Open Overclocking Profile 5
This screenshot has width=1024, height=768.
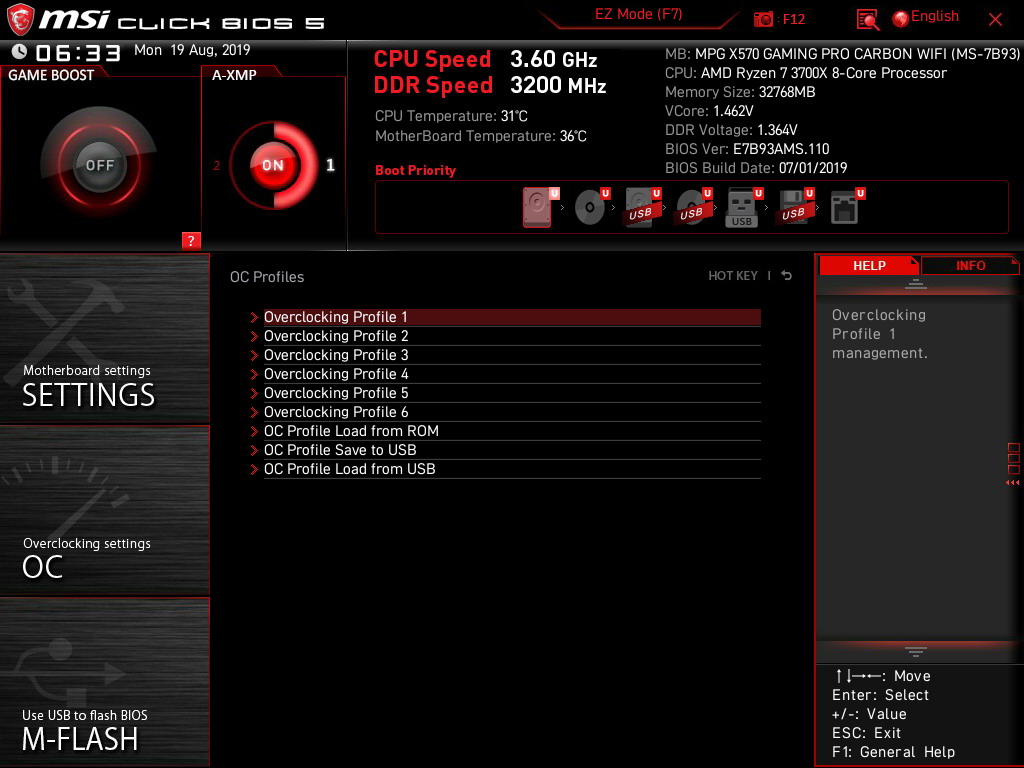(x=512, y=393)
